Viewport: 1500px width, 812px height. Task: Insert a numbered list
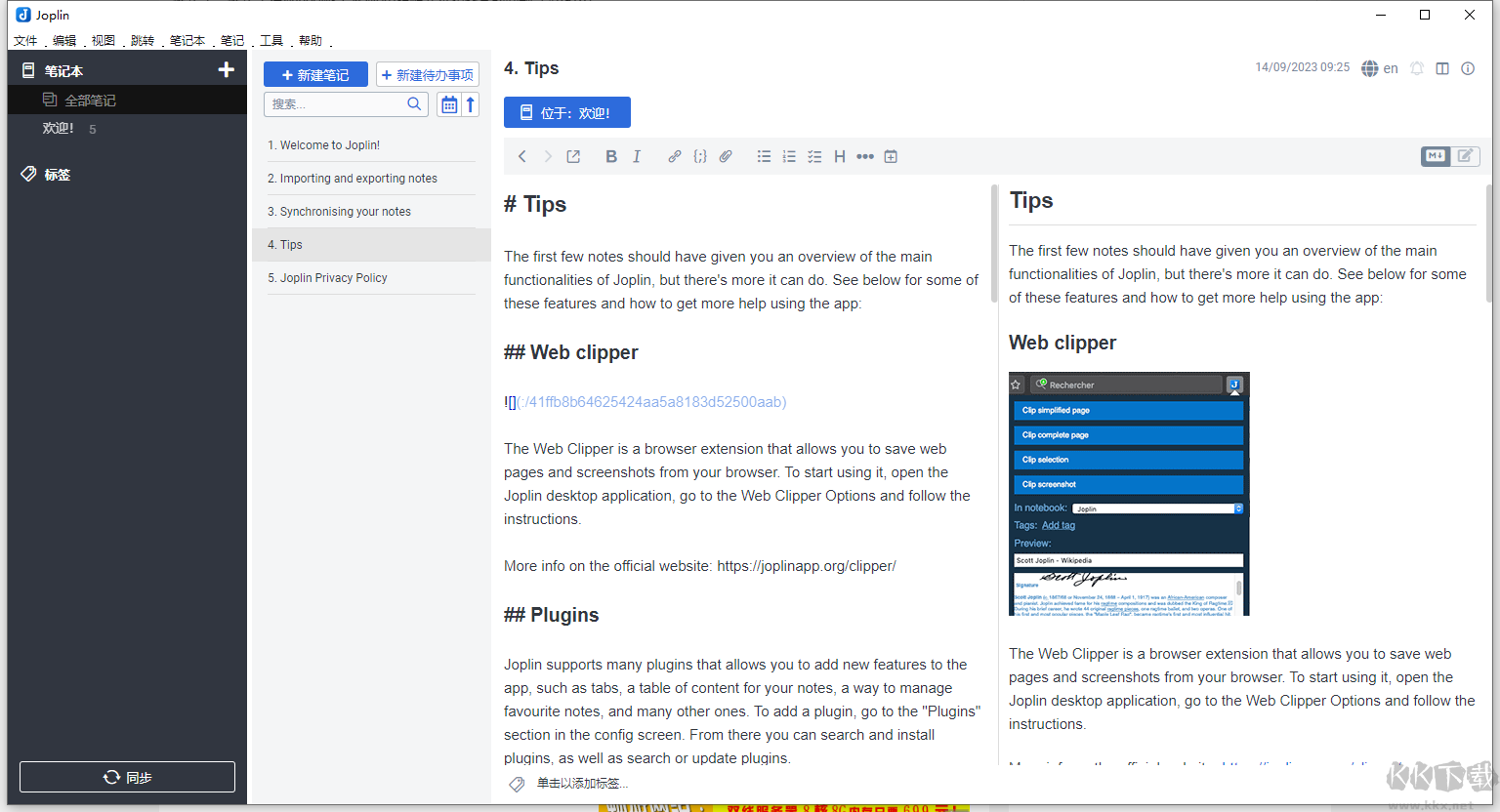[x=789, y=156]
